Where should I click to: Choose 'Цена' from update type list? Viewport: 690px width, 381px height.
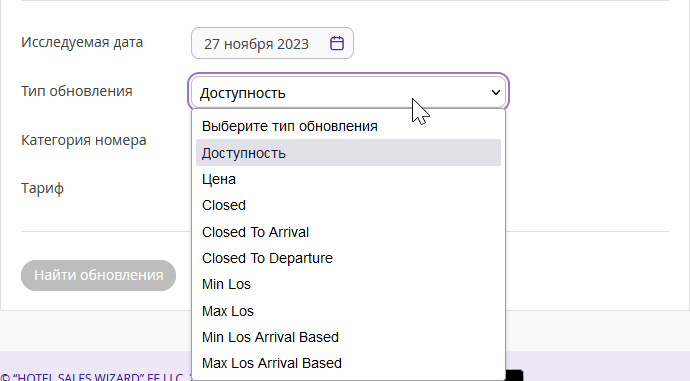pyautogui.click(x=348, y=179)
